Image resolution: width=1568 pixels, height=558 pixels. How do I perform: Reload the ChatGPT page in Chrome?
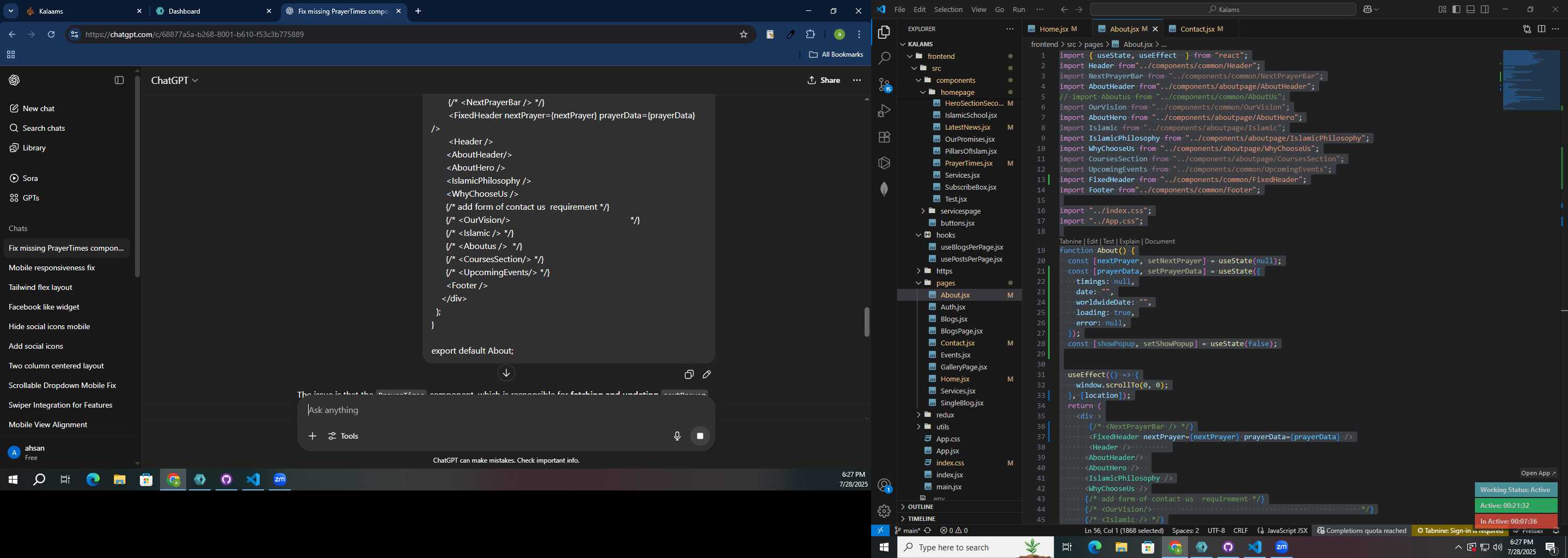pos(52,35)
